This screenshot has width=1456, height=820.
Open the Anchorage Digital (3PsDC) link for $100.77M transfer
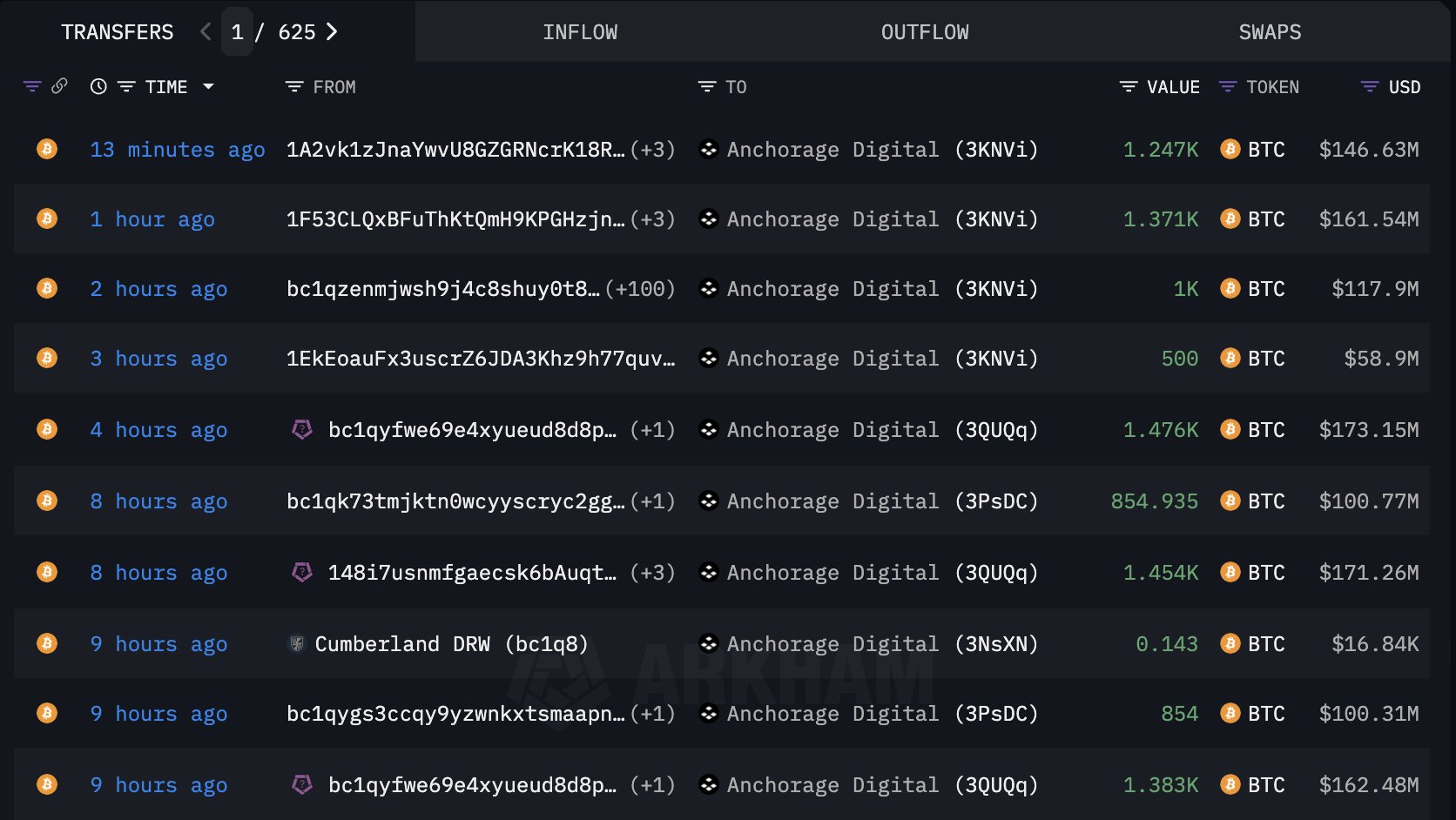881,501
